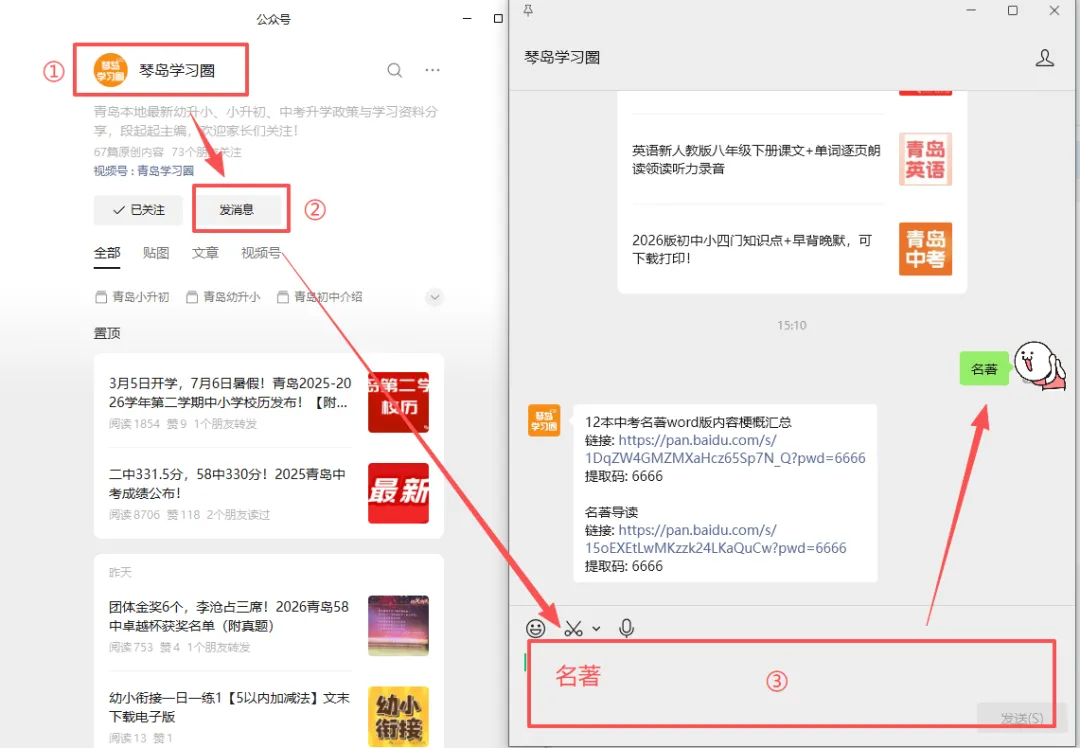Open the first baidu pan link 1DqZW4GMZMXaHcz65Sp7N
1080x748 pixels.
click(725, 449)
